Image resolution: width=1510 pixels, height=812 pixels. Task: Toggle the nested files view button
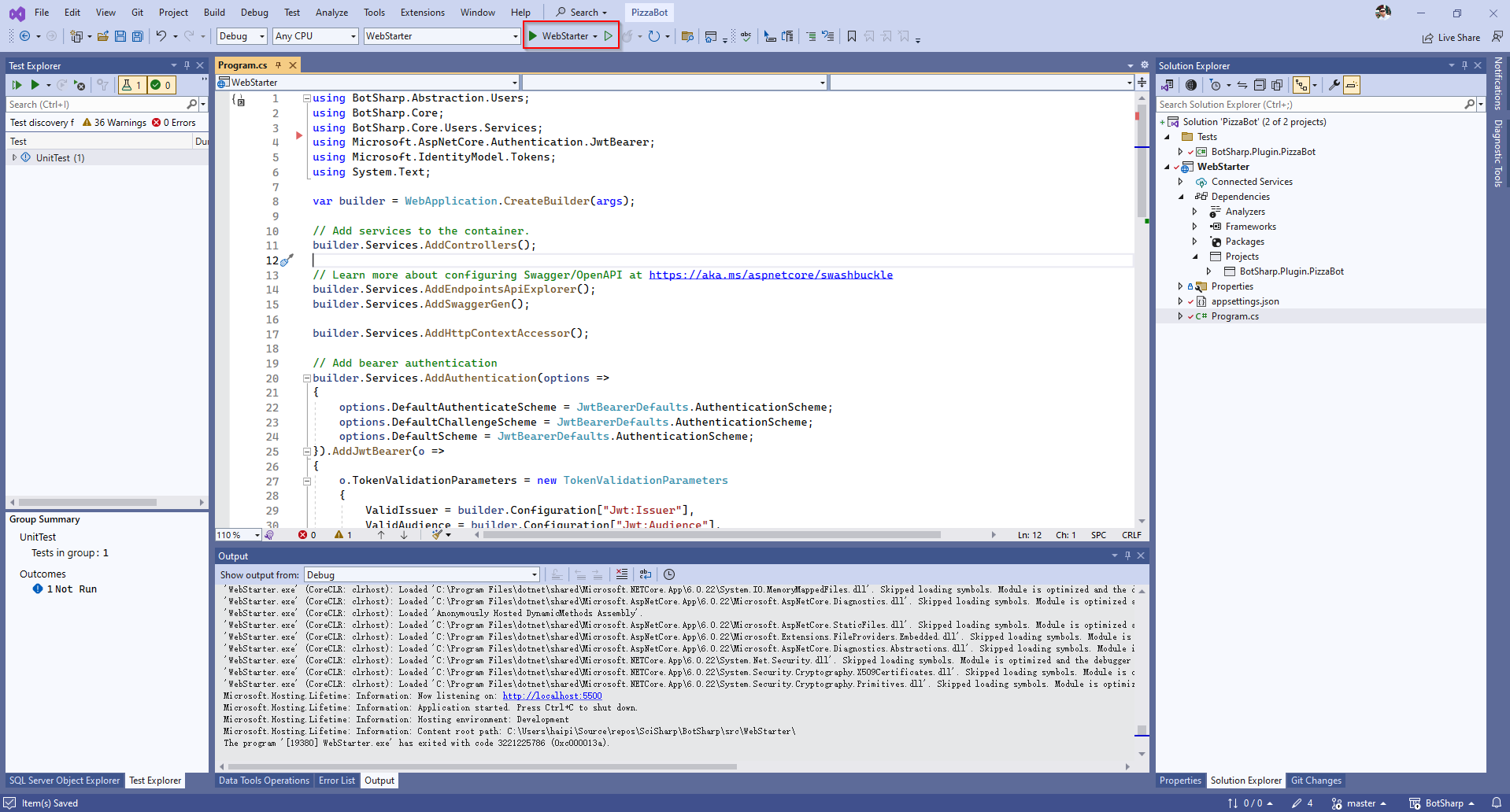[x=1302, y=85]
